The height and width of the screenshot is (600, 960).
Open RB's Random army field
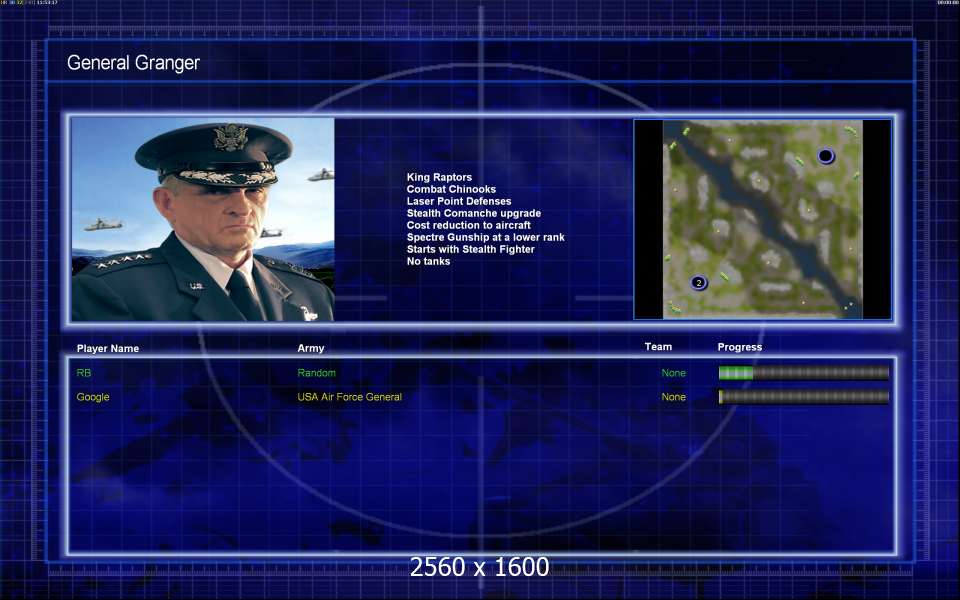point(317,373)
